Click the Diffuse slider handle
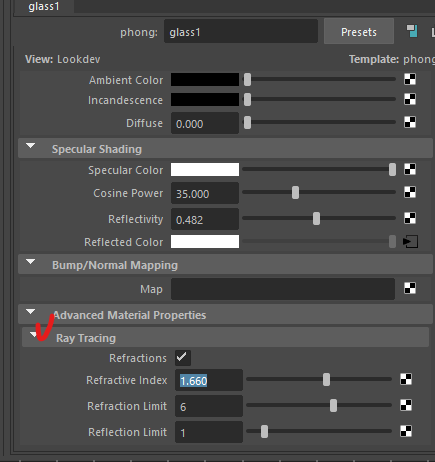Screen dimensions: 435x462 pyautogui.click(x=247, y=122)
